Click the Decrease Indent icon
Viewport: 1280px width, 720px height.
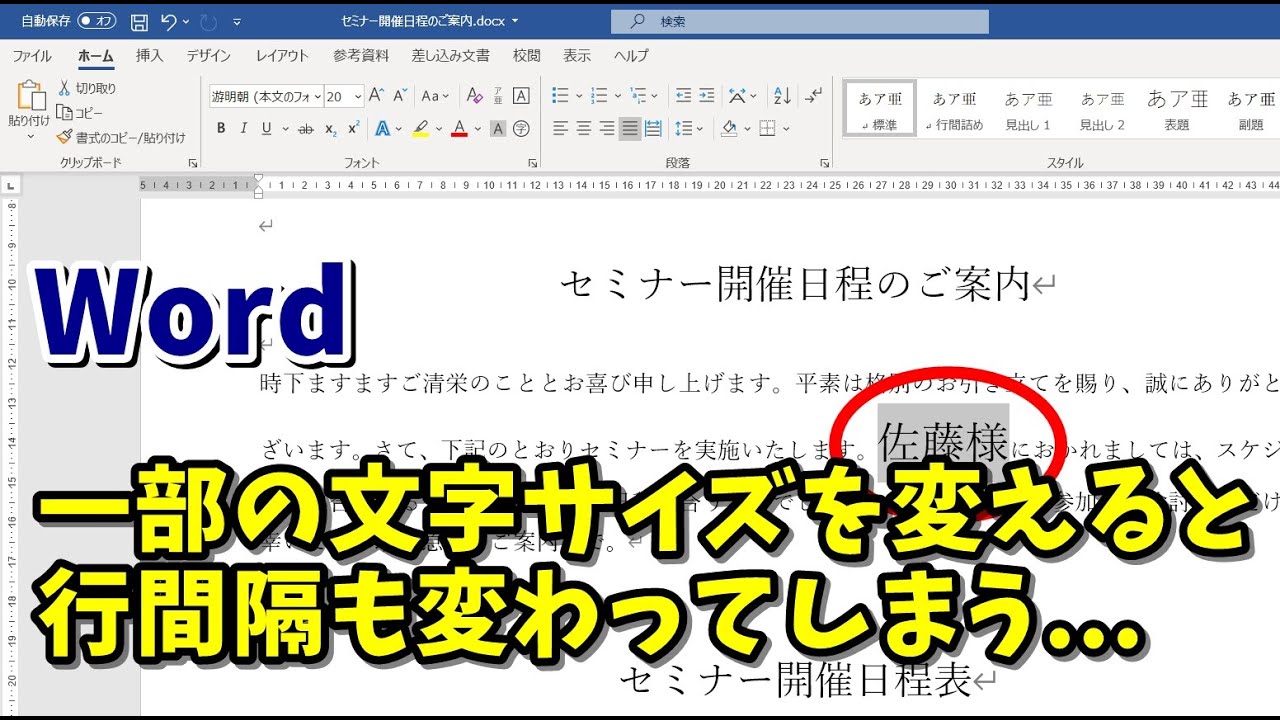[684, 96]
